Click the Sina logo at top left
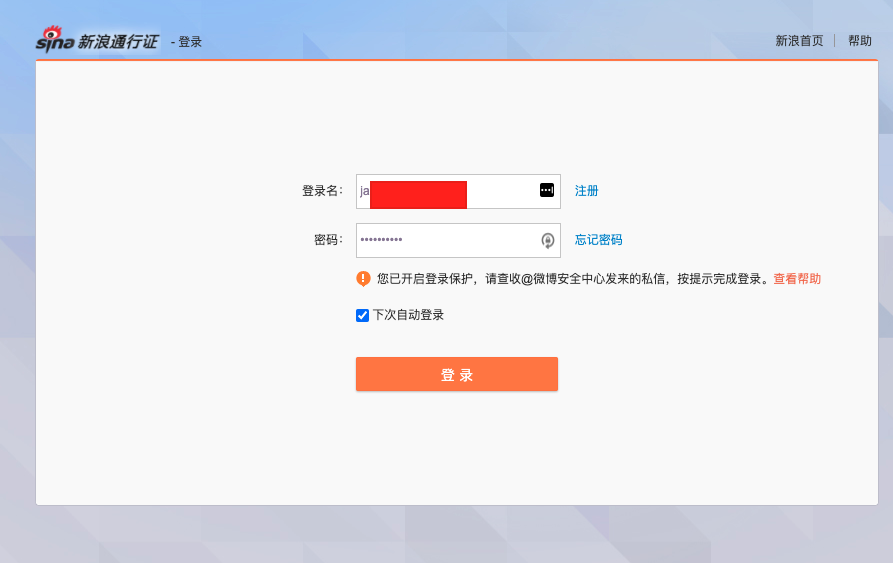The width and height of the screenshot is (893, 563). point(55,40)
